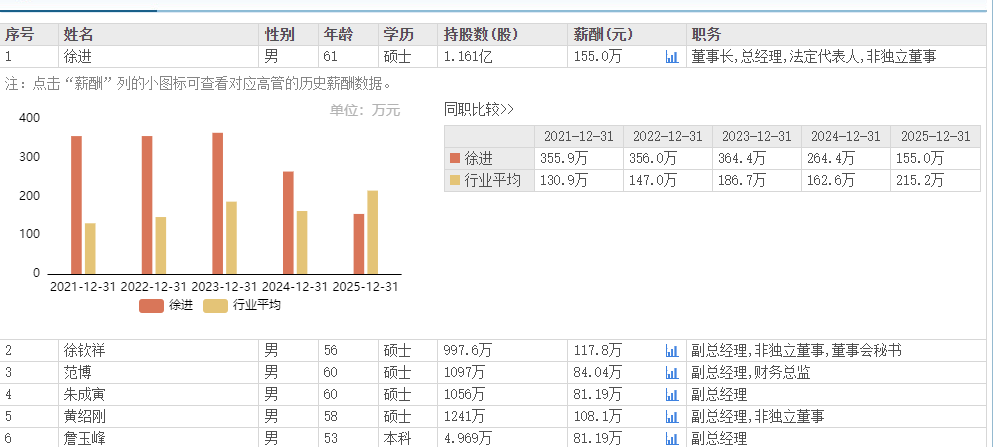Click the 2025-12-31 header in comparison table
The image size is (993, 447).
point(935,136)
